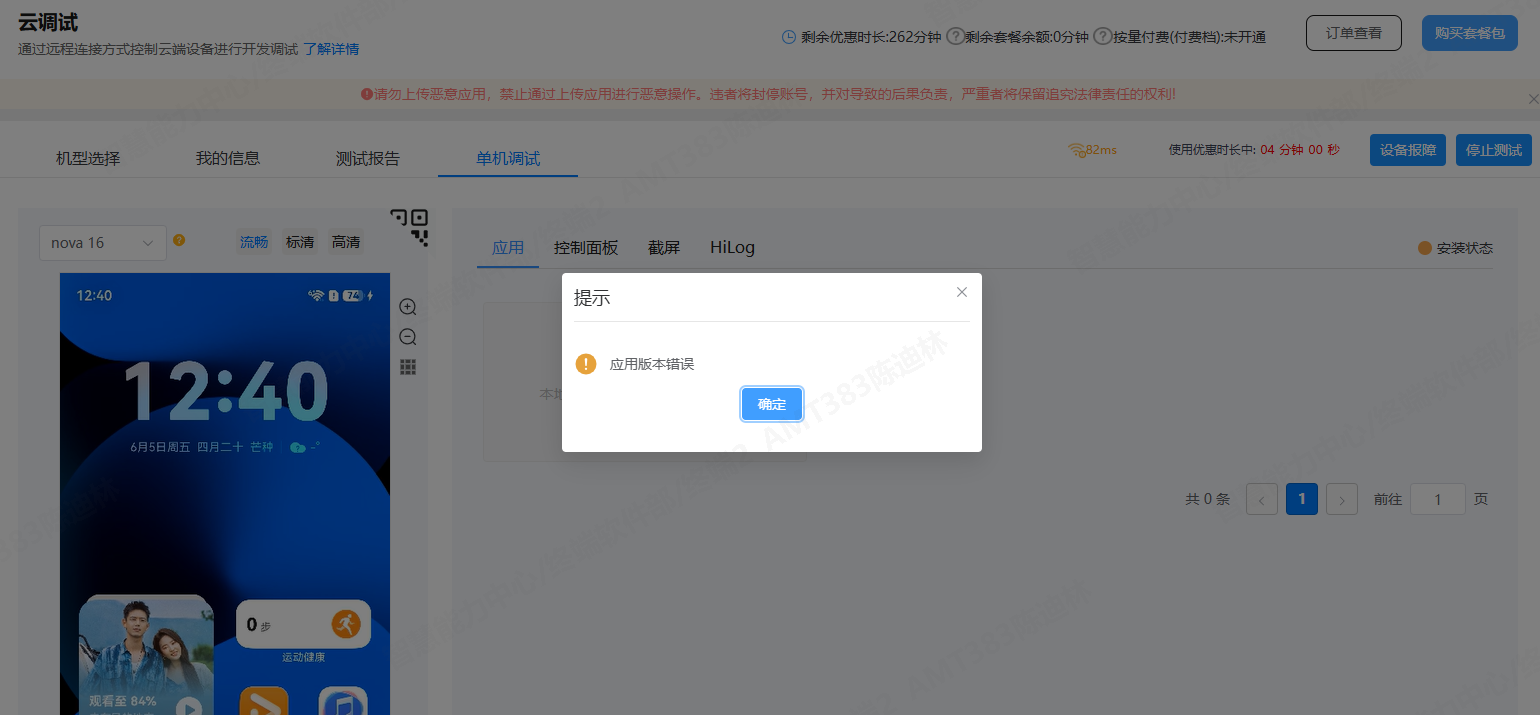
Task: Click the running figure icon in widget
Action: click(346, 625)
